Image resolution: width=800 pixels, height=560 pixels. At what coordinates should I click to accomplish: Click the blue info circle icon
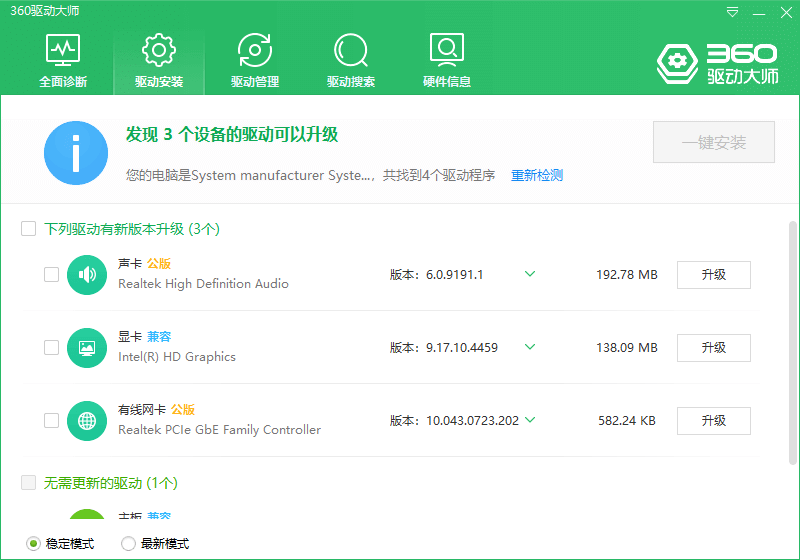click(x=76, y=153)
